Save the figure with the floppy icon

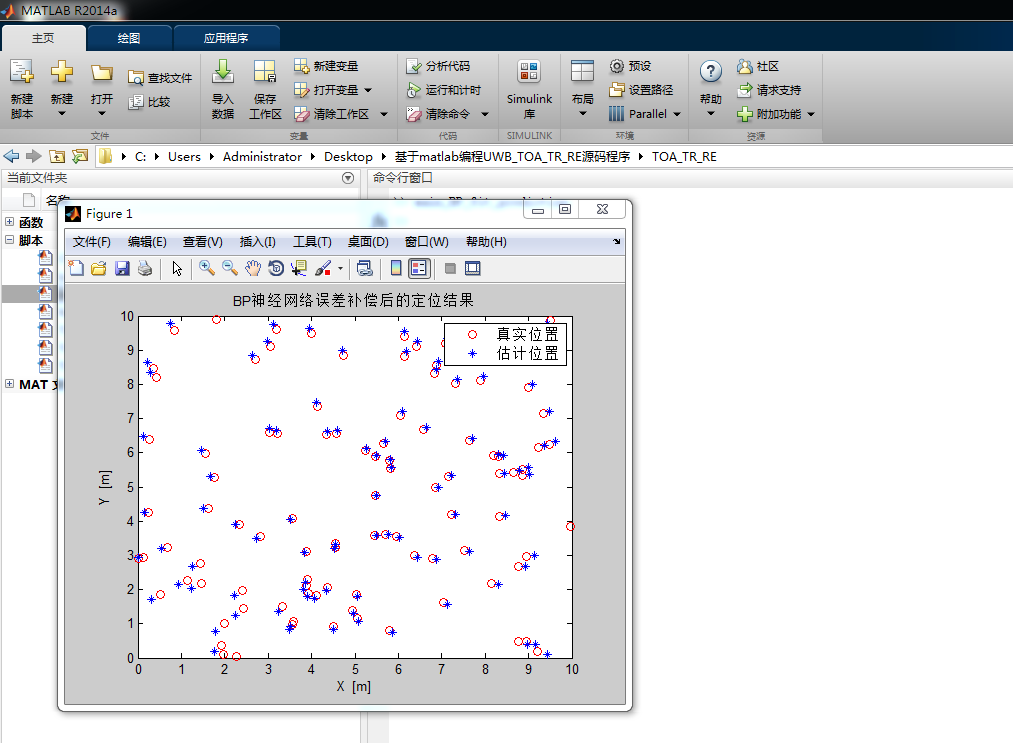(x=122, y=268)
